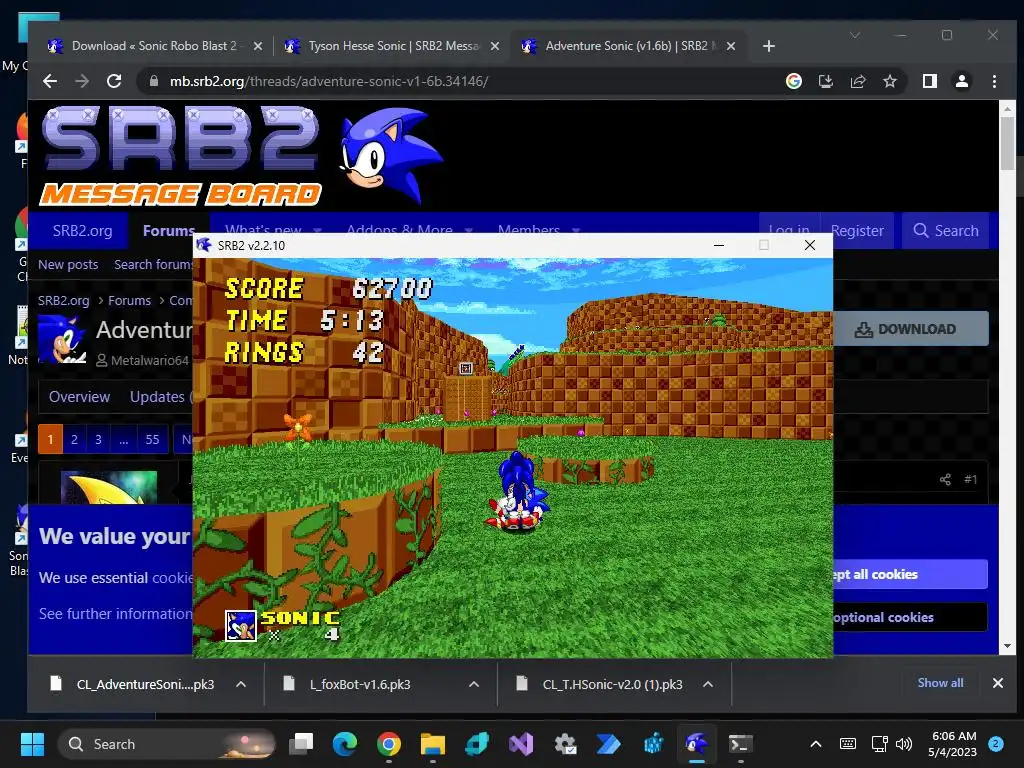
Task: Click the New posts link
Action: tap(68, 264)
